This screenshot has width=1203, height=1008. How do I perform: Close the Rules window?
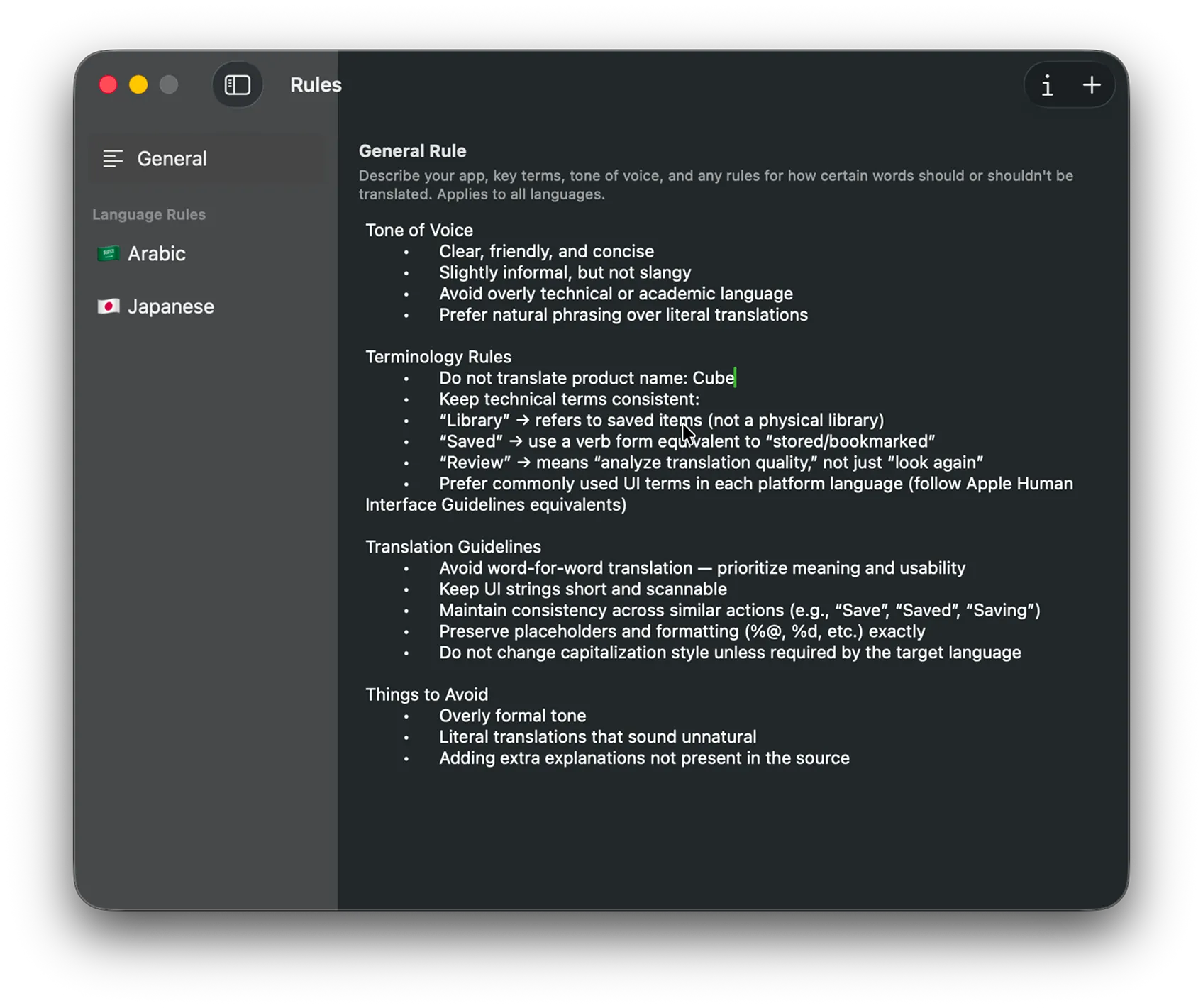click(x=109, y=85)
